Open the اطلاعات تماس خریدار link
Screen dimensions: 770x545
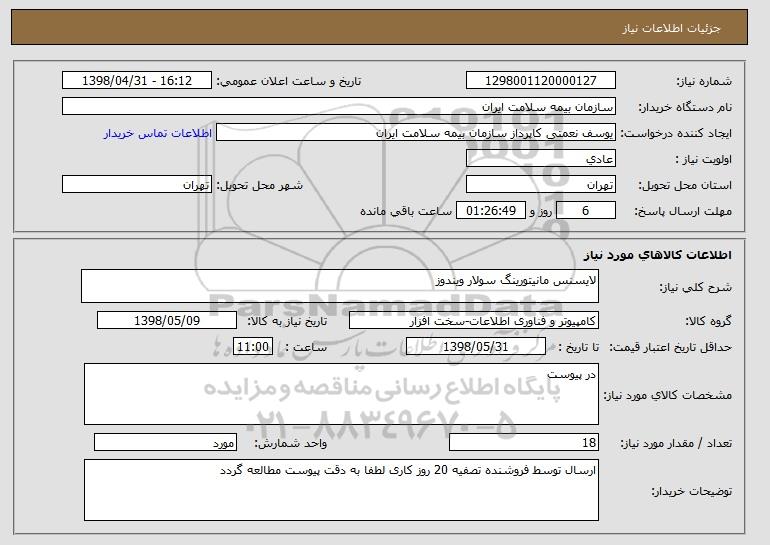pyautogui.click(x=158, y=133)
